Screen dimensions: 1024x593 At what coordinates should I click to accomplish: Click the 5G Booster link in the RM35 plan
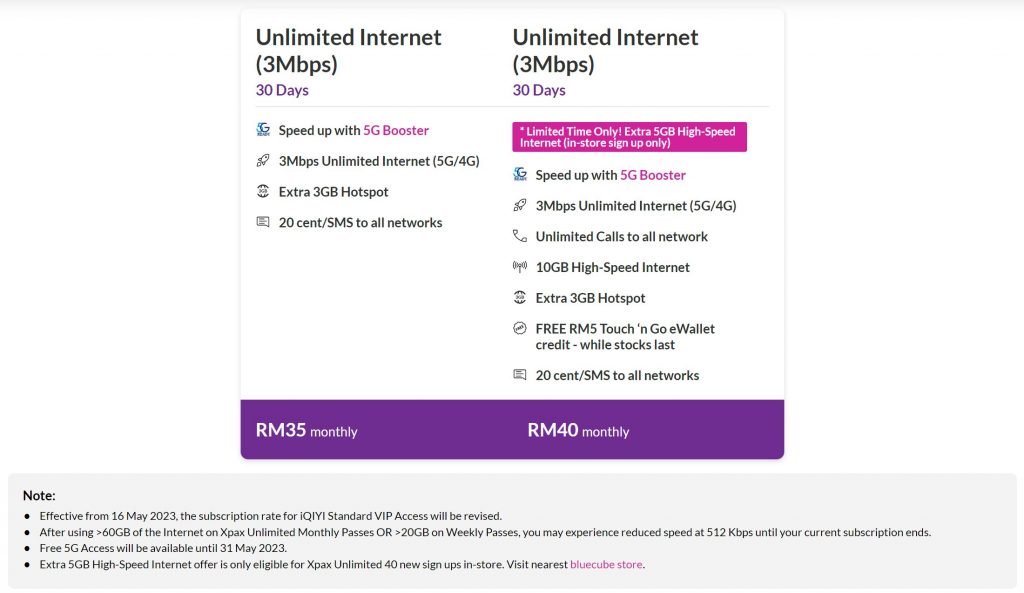tap(396, 130)
